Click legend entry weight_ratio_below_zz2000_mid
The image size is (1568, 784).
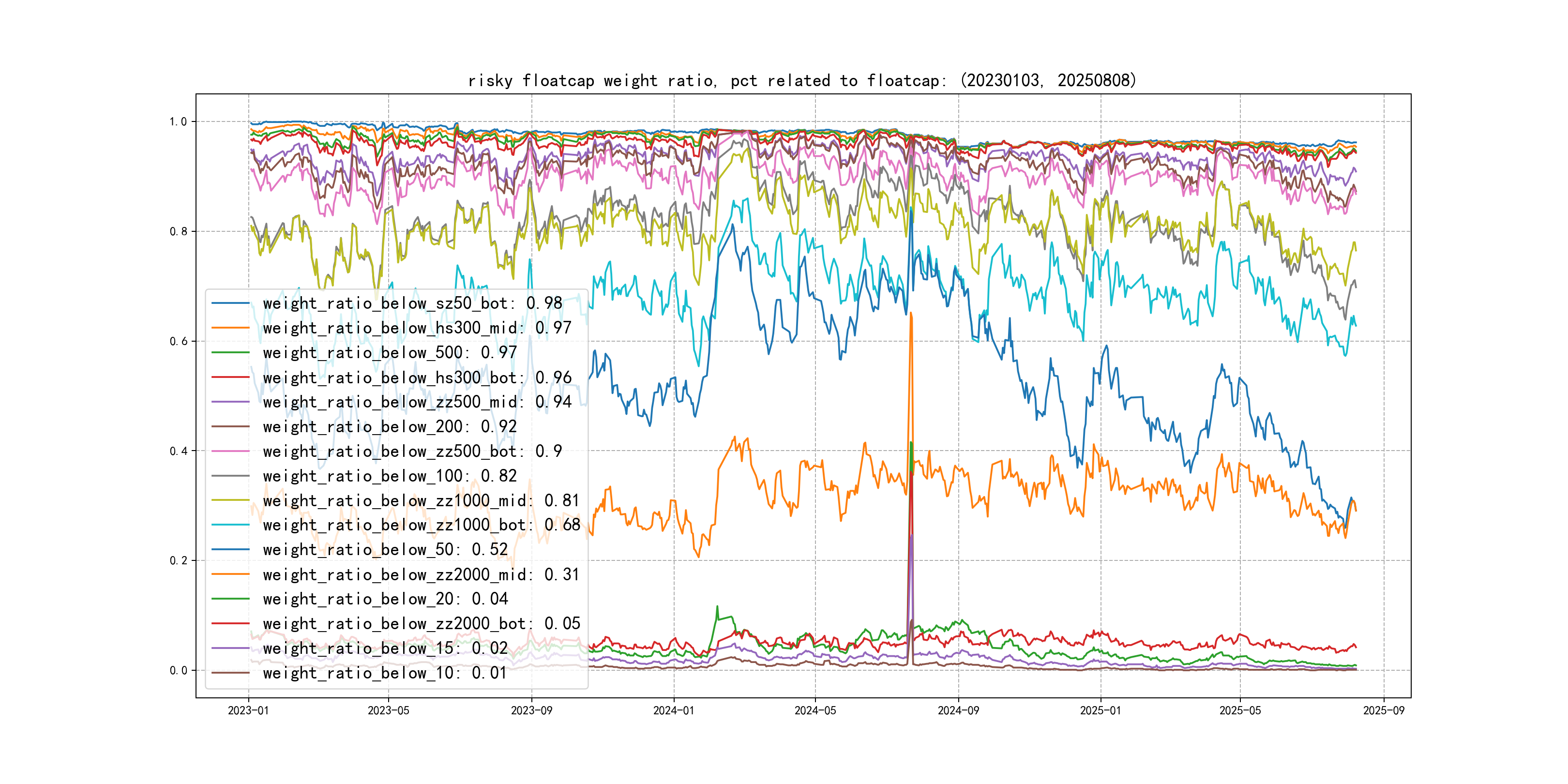coord(421,574)
